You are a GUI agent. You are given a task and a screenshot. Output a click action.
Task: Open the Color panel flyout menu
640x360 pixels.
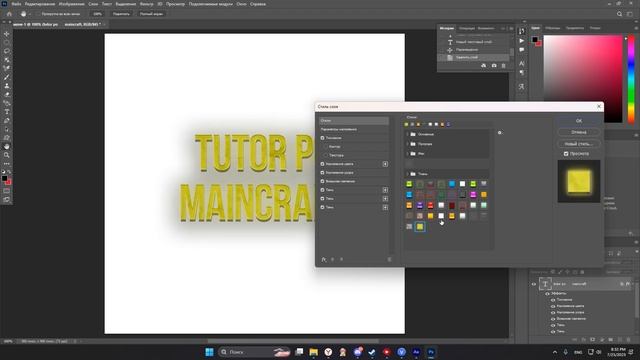tap(636, 28)
